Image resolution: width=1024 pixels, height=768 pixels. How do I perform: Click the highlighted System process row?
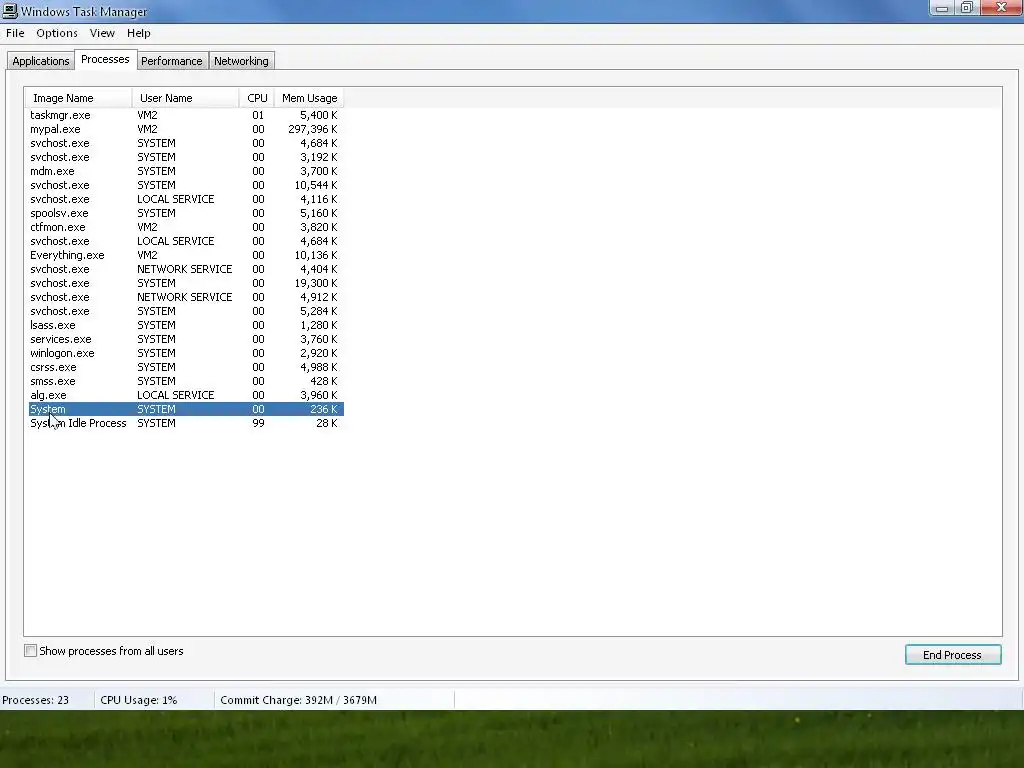(x=185, y=409)
